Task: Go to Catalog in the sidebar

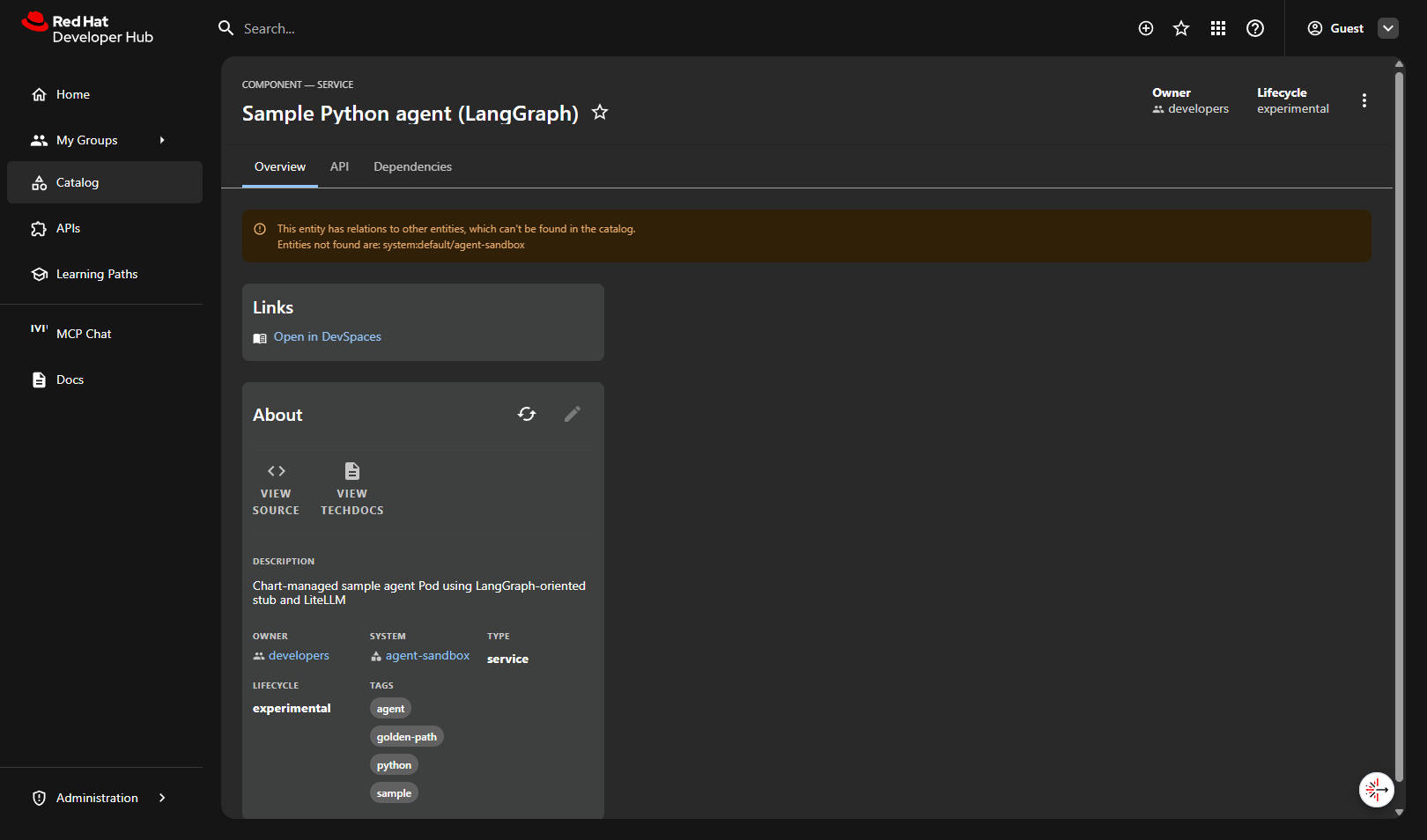Action: [x=105, y=182]
